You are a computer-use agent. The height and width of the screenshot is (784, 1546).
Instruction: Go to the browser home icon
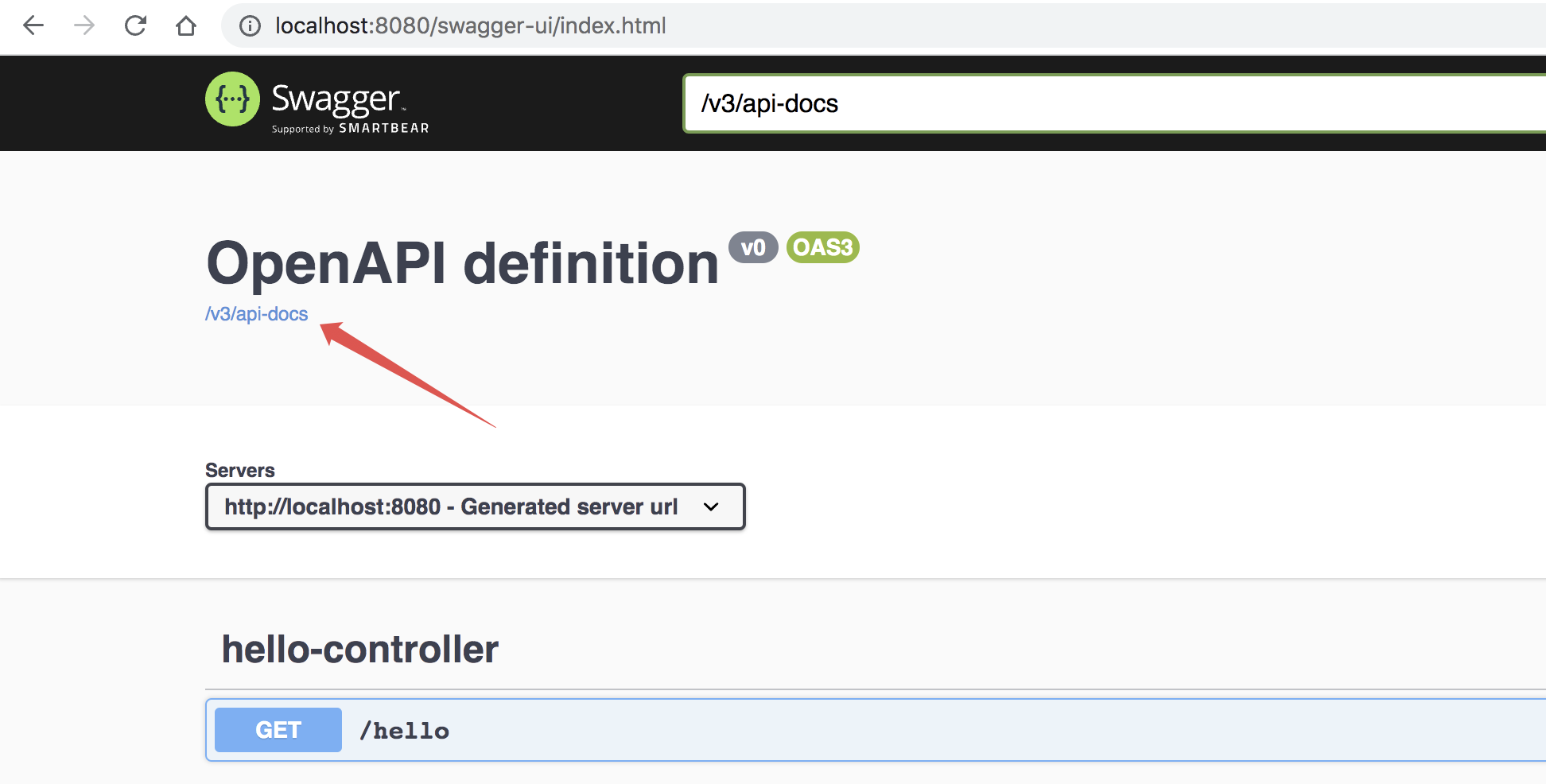click(x=186, y=26)
